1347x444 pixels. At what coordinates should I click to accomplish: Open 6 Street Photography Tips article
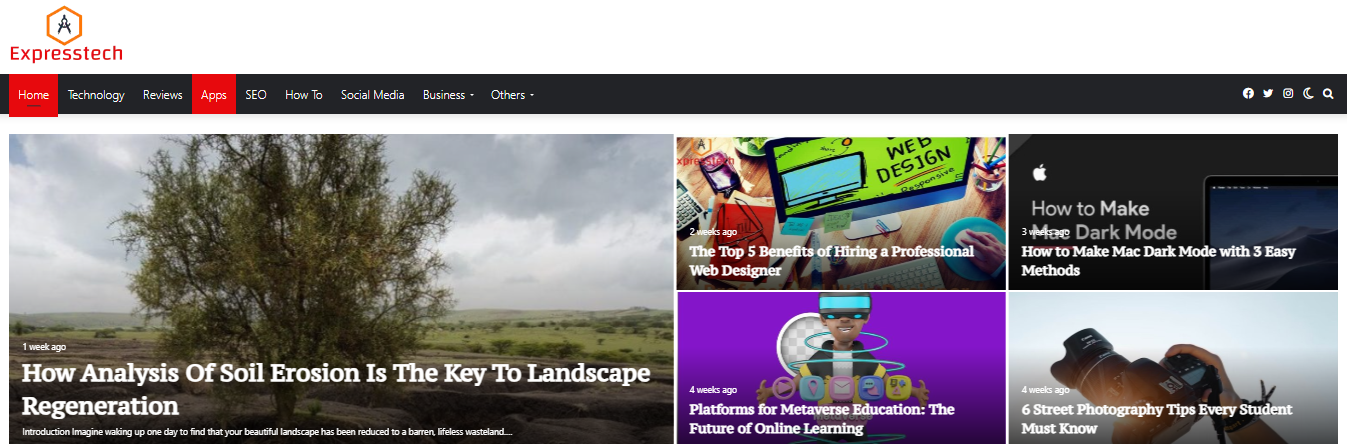coord(1157,418)
